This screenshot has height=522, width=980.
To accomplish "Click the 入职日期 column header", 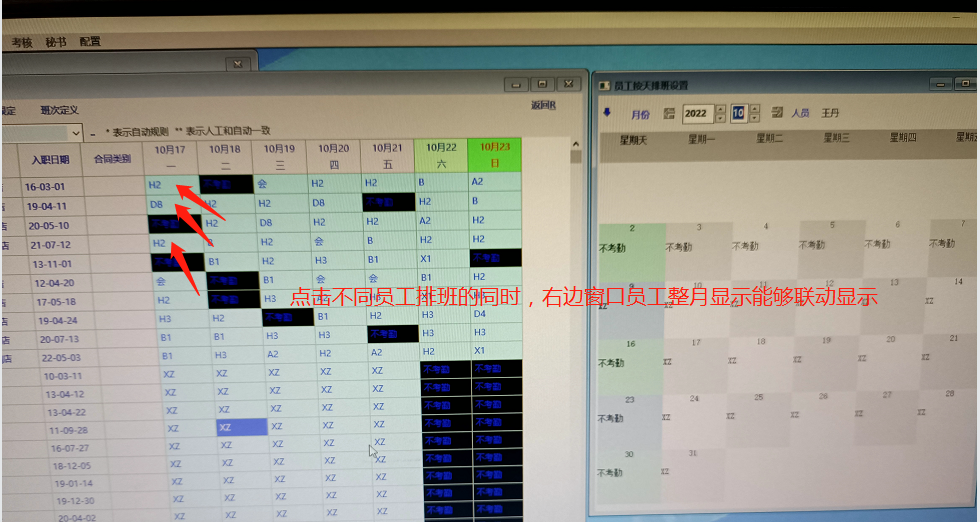I will [50, 159].
